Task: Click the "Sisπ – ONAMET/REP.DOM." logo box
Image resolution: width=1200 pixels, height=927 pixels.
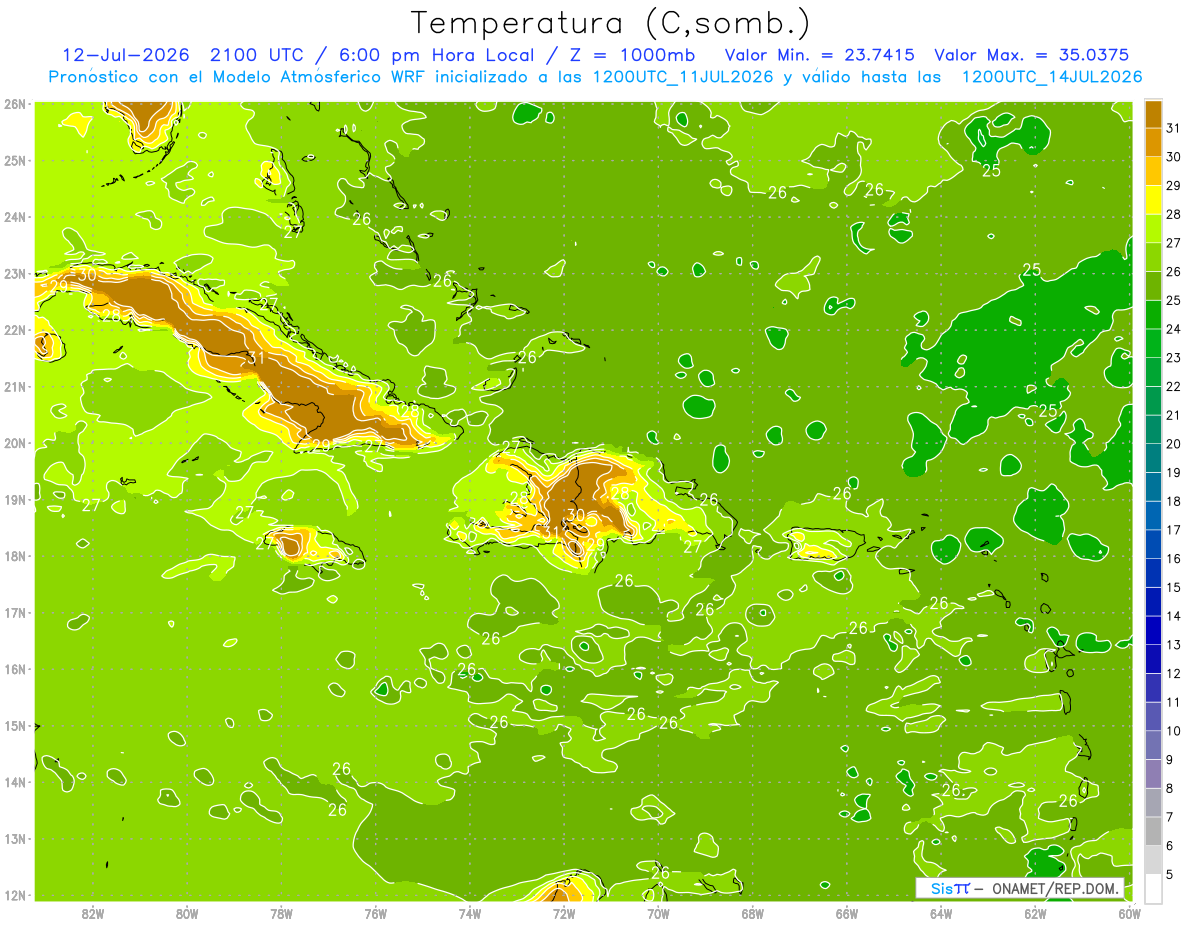Action: click(x=1020, y=888)
